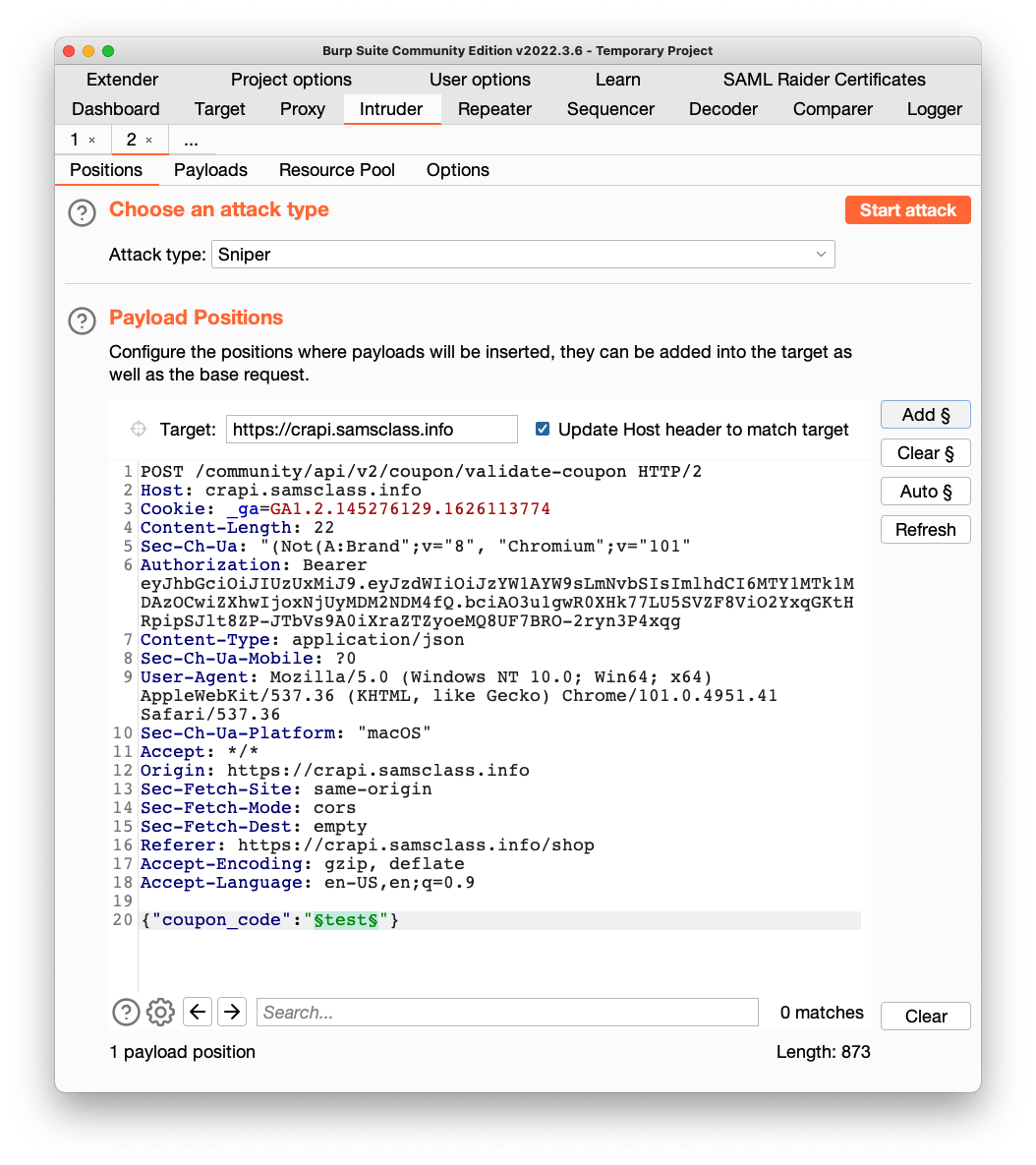Screen dimensions: 1036x1165
Task: Switch to the Options sub-tab
Action: pyautogui.click(x=457, y=170)
